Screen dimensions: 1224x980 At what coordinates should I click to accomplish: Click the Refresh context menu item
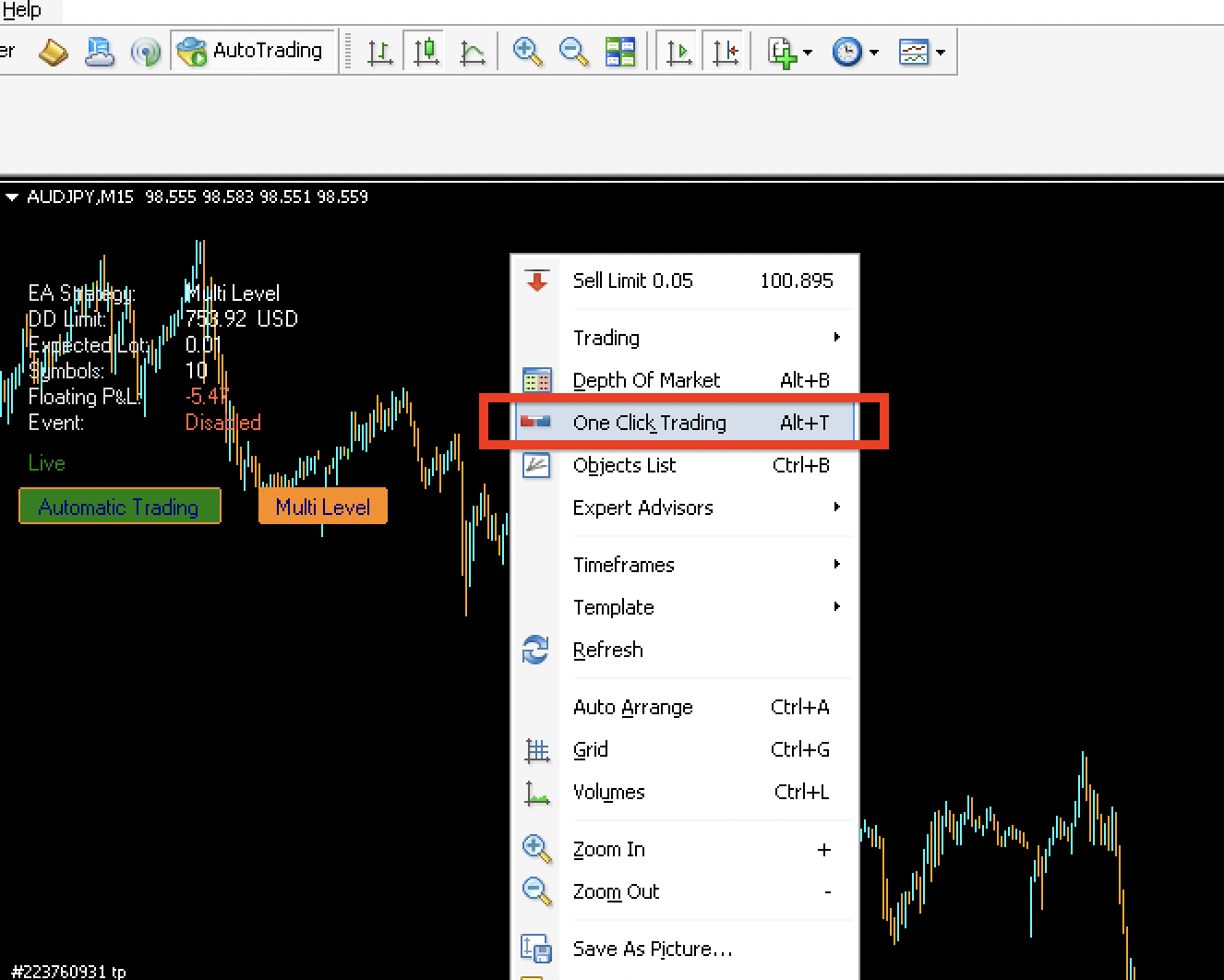click(x=608, y=650)
